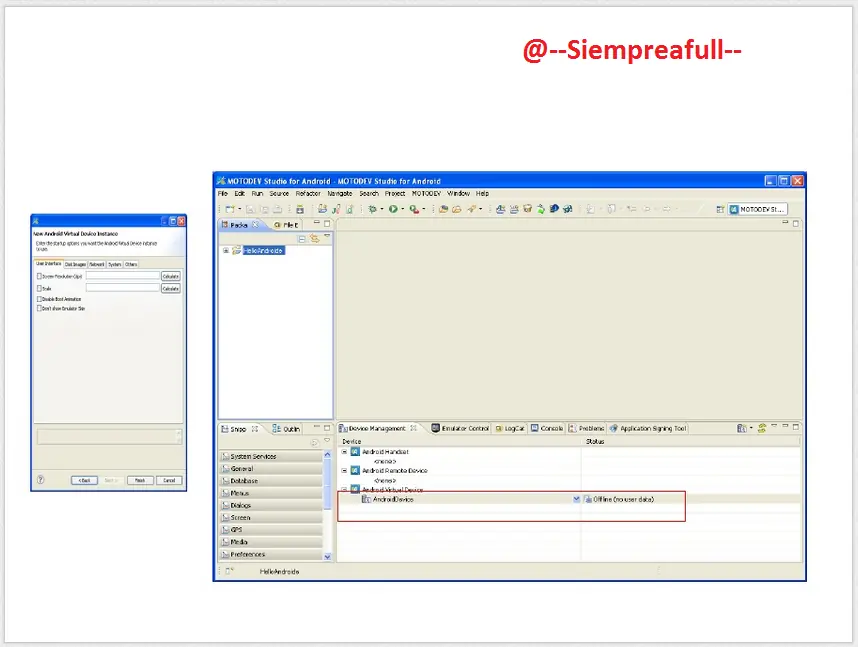
Task: Click the Android Remote Device icon
Action: tap(355, 471)
